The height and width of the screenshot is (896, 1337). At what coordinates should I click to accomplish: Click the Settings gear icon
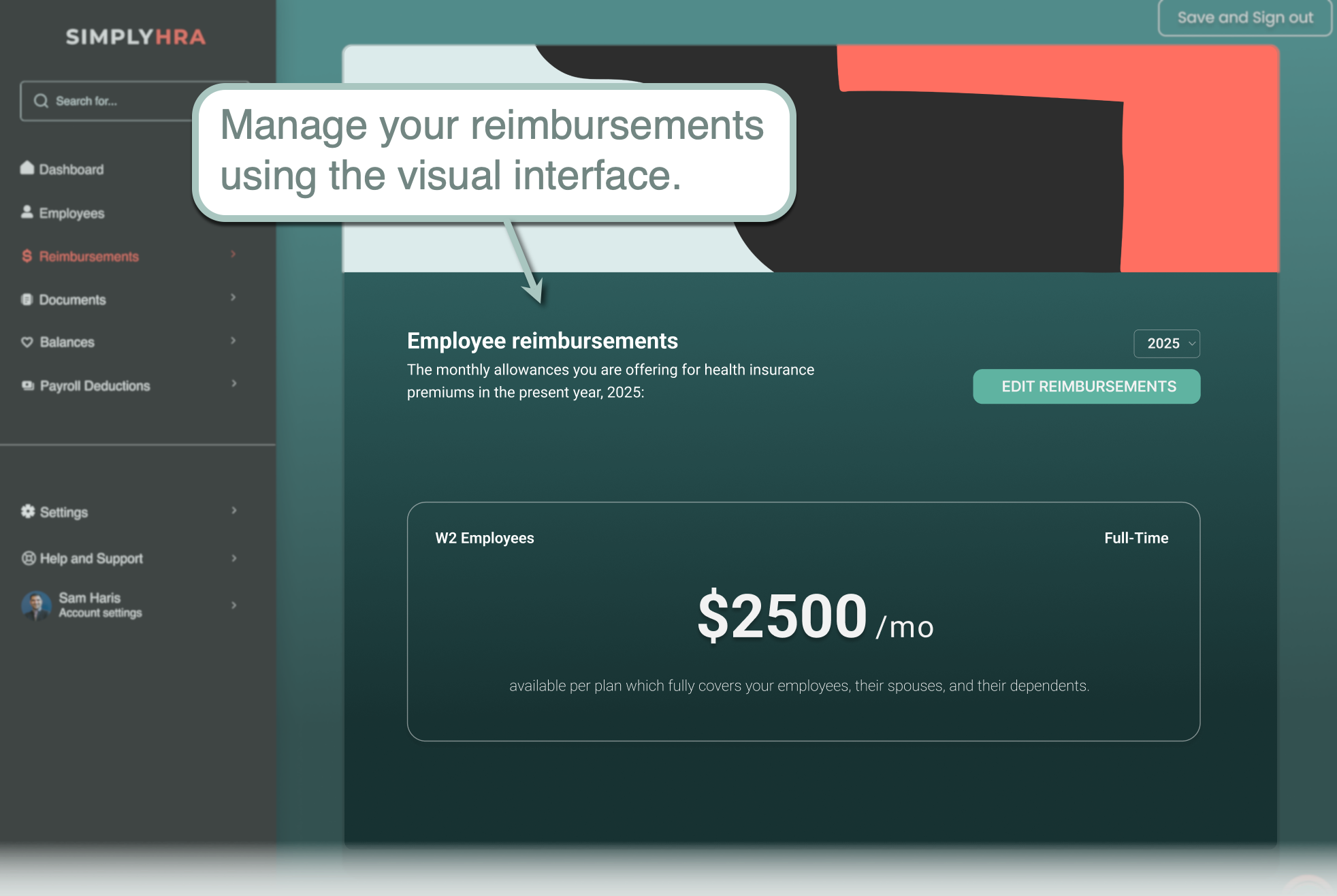coord(28,511)
